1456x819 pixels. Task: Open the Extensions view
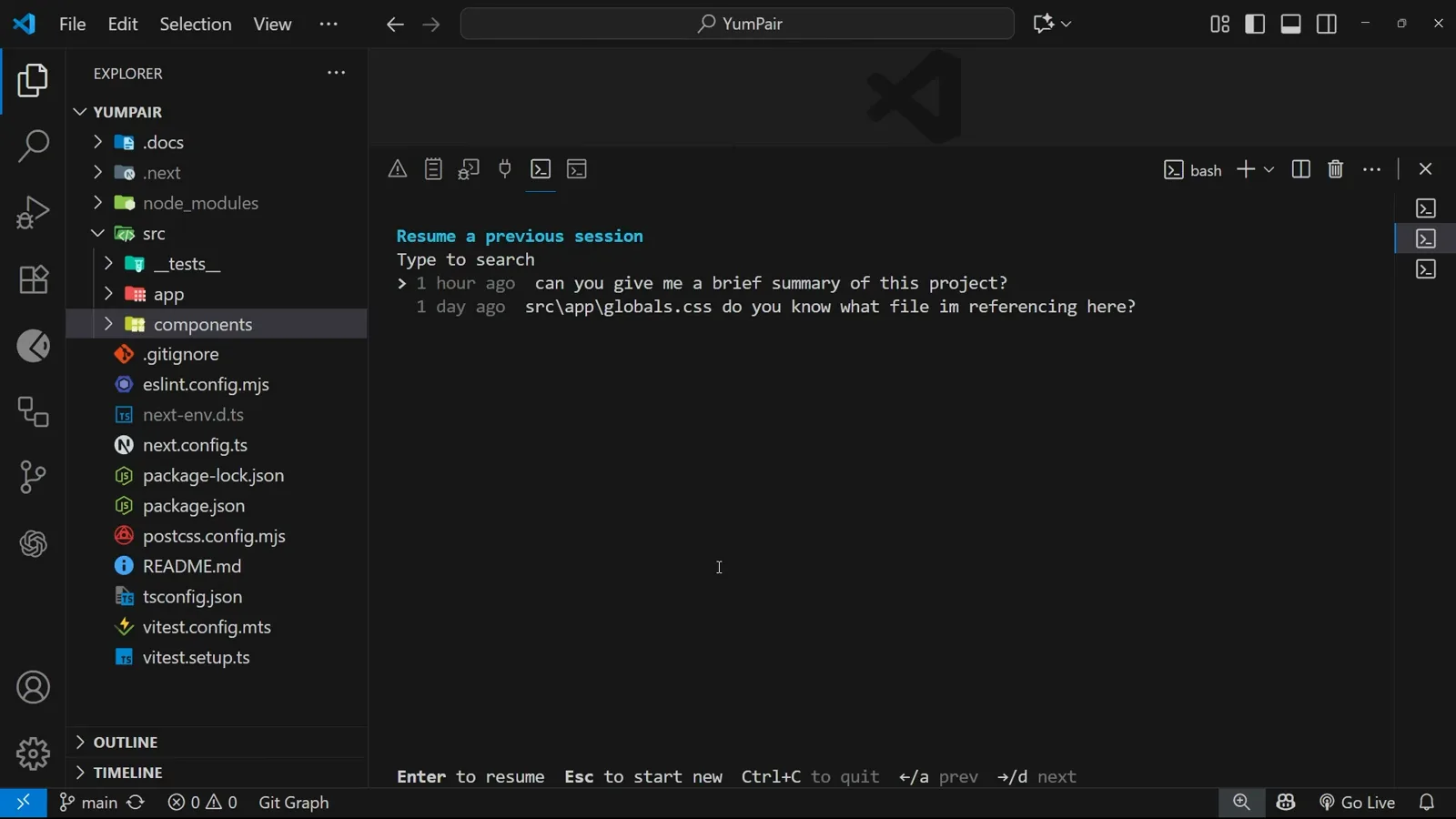click(x=33, y=279)
